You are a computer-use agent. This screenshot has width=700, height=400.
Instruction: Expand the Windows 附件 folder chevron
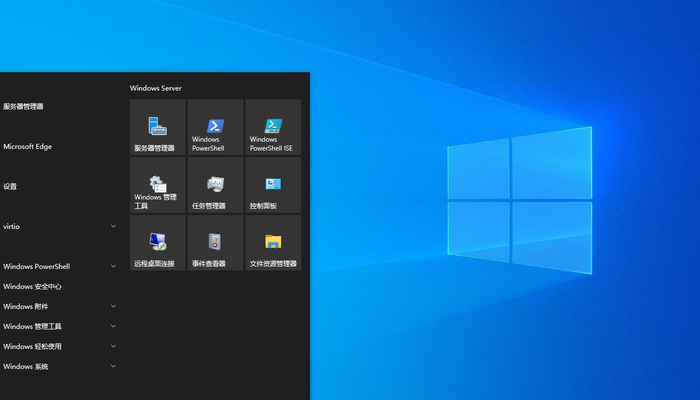coord(113,306)
